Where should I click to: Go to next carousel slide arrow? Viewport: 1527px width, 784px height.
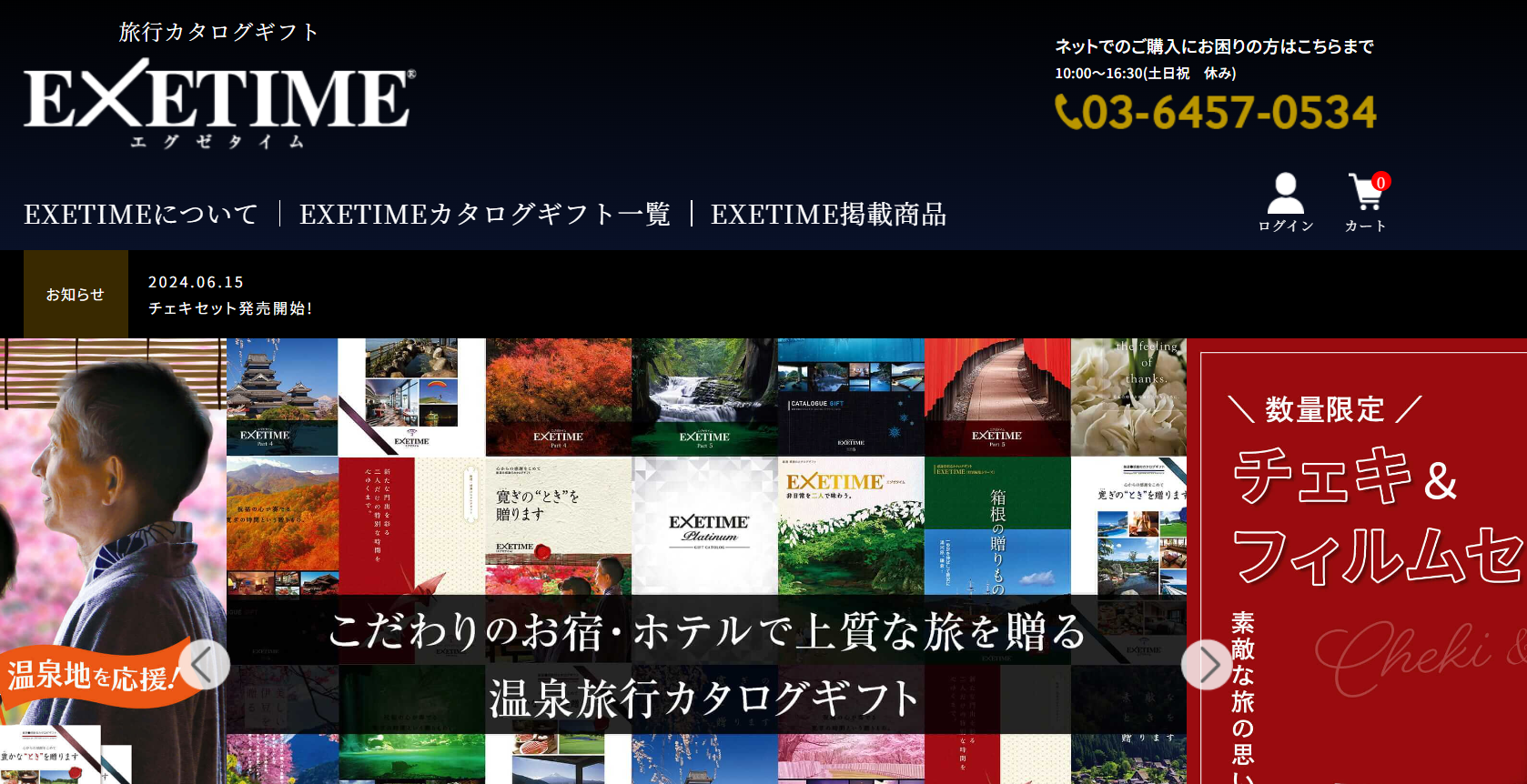[1207, 665]
